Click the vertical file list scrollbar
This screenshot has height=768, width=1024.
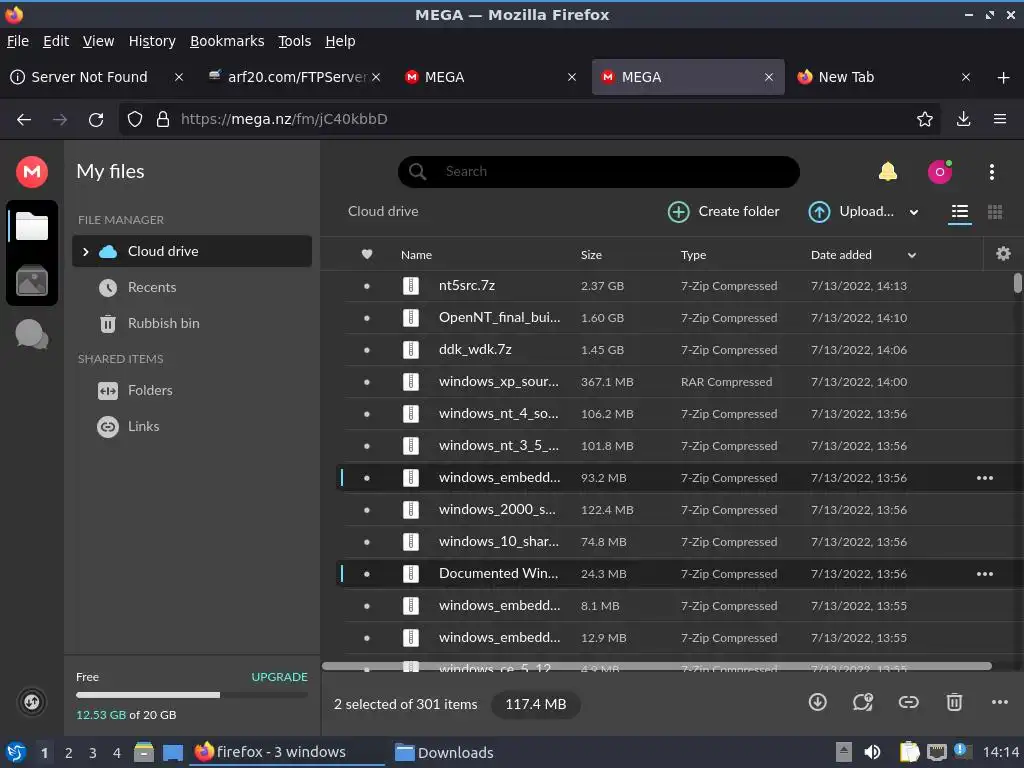[1017, 283]
